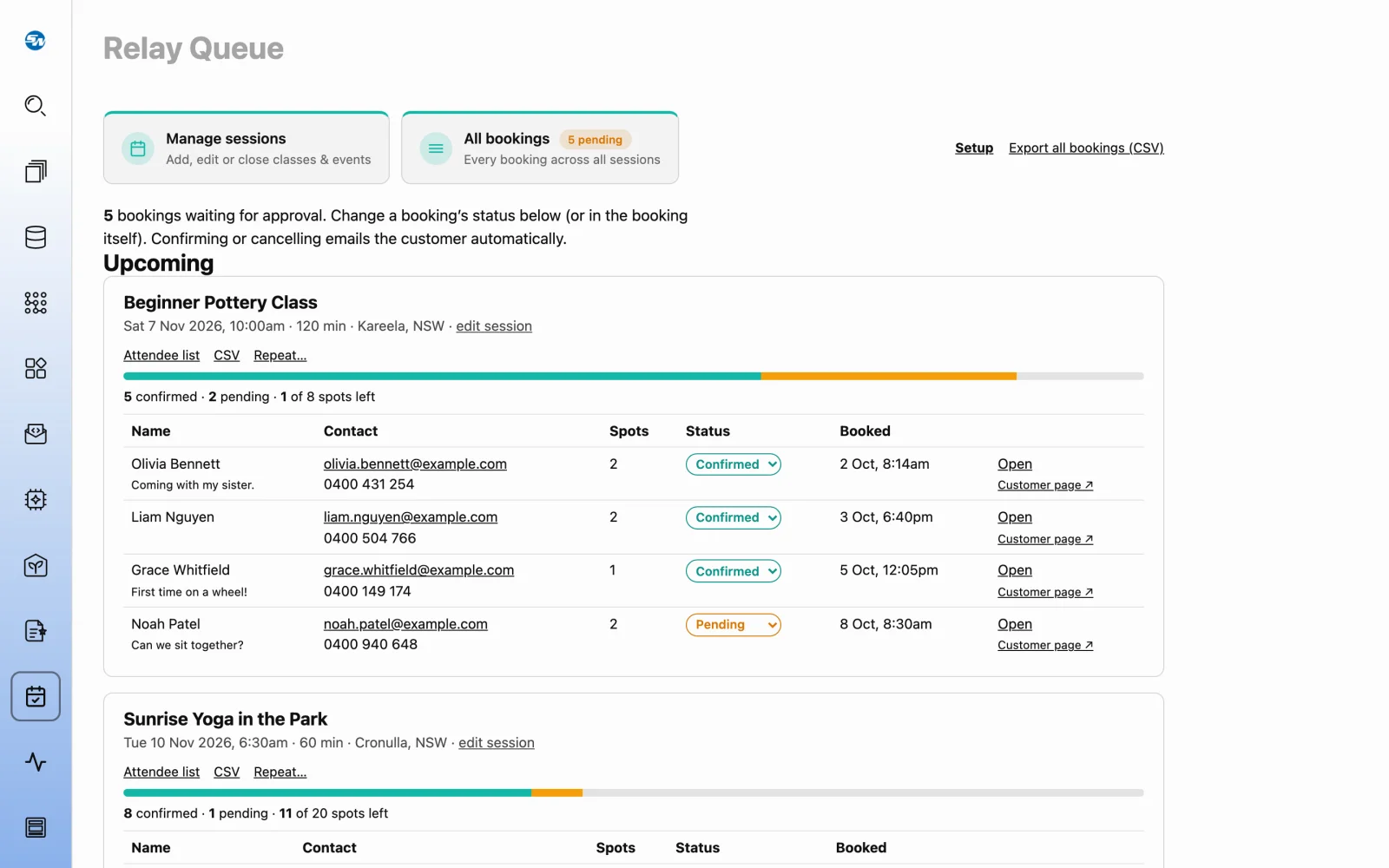
Task: Email noah.patel@example.com
Action: click(x=405, y=624)
